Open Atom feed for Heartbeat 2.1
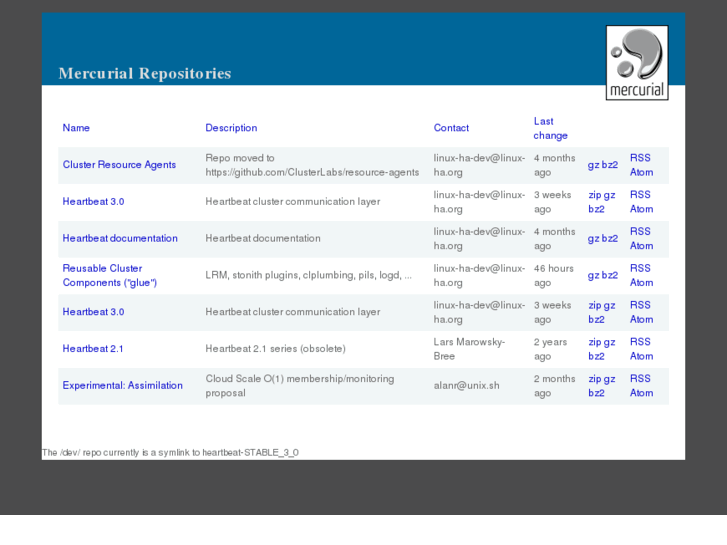727x545 pixels. [x=641, y=356]
